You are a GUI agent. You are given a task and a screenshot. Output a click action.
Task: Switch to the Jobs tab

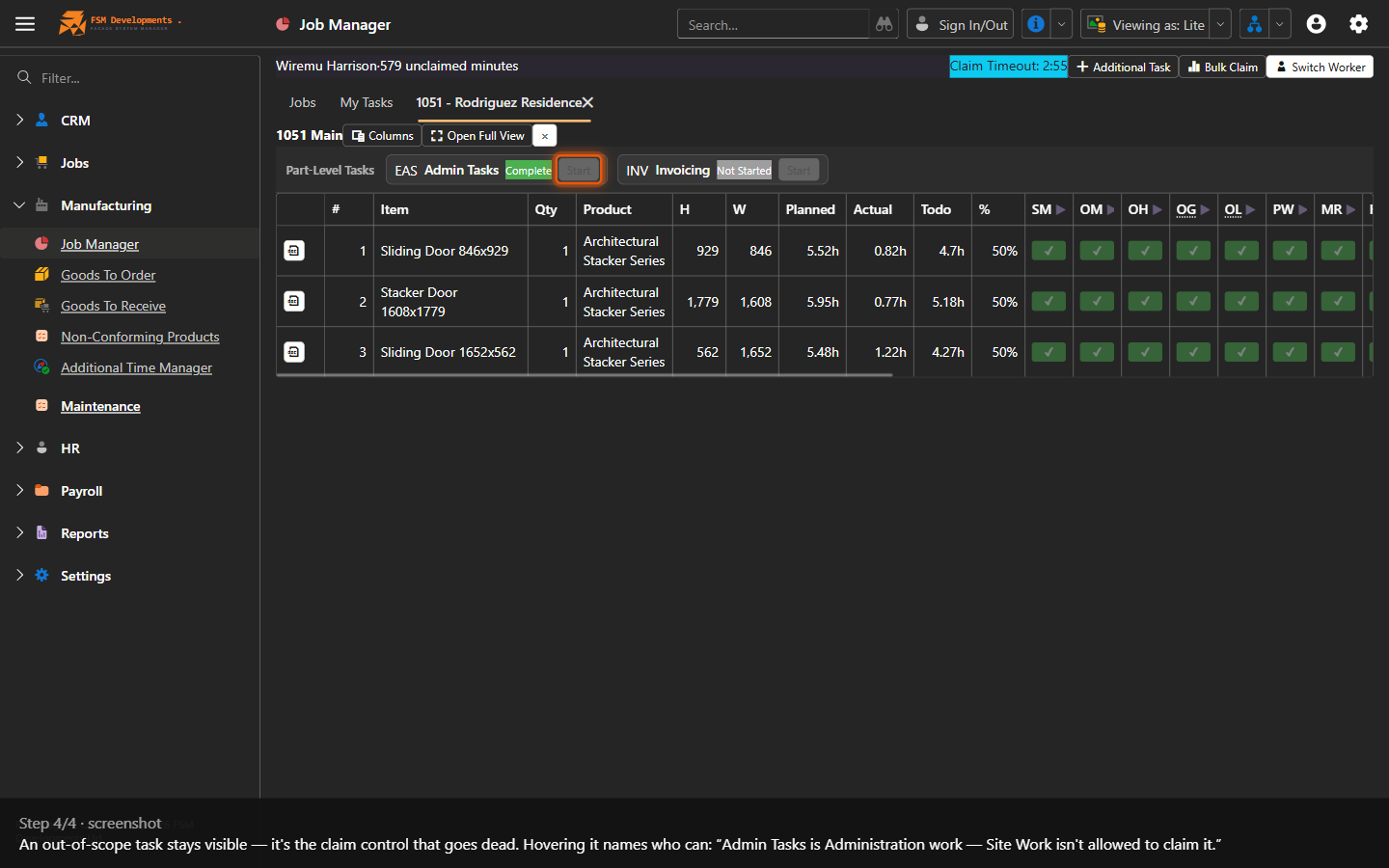point(302,102)
